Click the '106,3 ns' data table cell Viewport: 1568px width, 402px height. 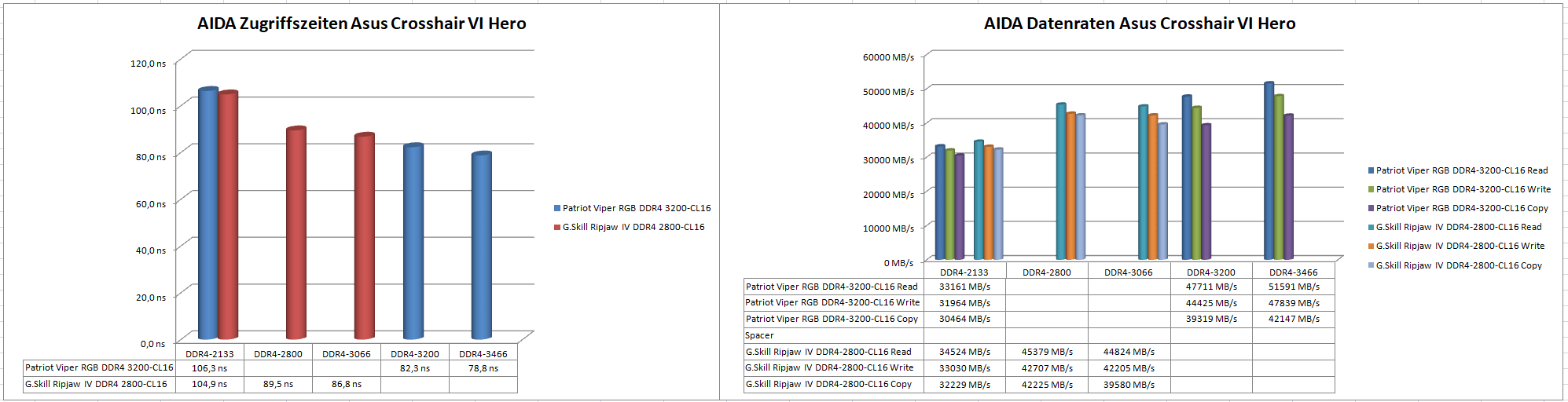pyautogui.click(x=210, y=368)
